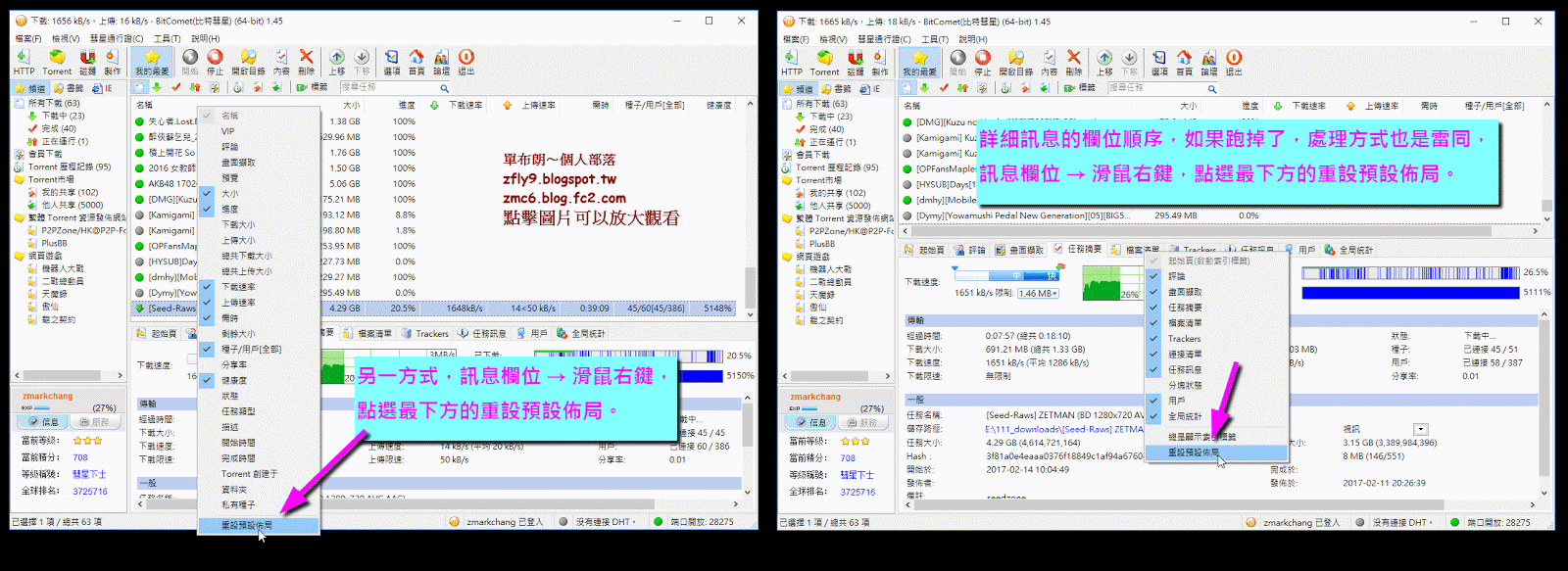Toggle 種子/用戶[全部] column in left context menu
The width and height of the screenshot is (1568, 571).
[259, 349]
